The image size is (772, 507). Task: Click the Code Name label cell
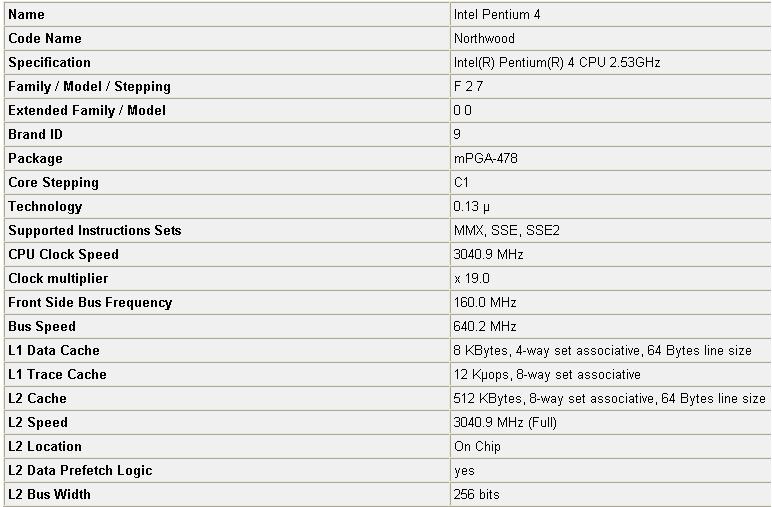[x=227, y=38]
